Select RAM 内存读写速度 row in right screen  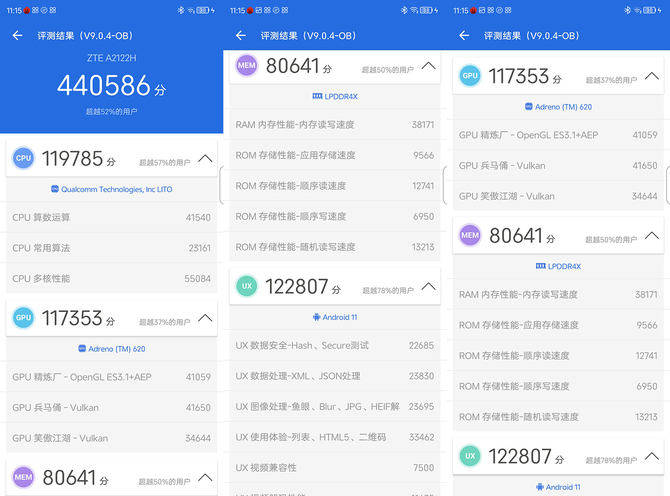[x=558, y=294]
